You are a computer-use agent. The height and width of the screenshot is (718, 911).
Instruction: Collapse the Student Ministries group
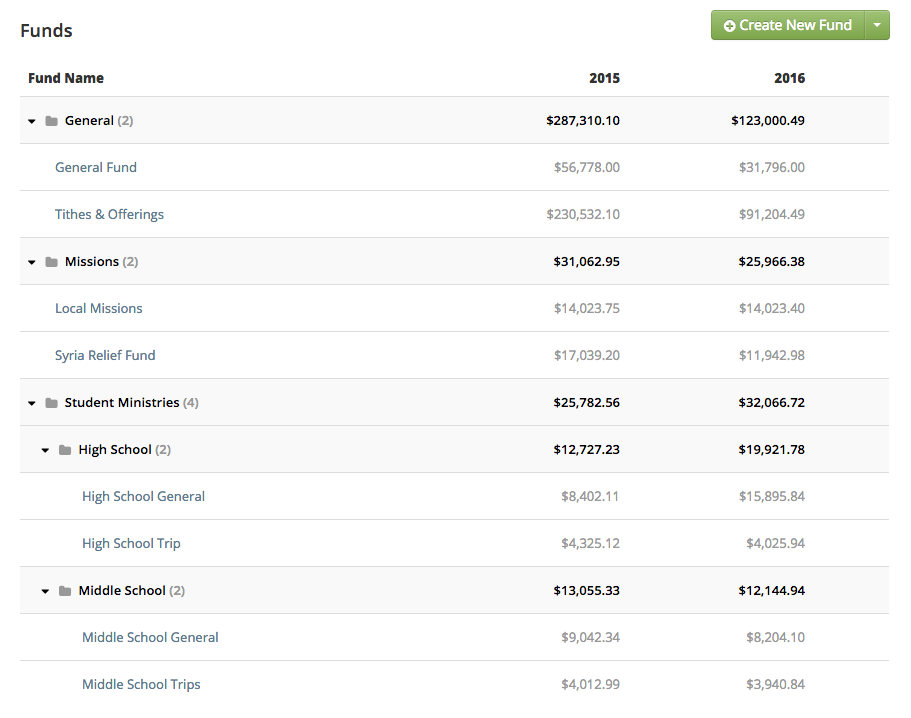coord(31,402)
